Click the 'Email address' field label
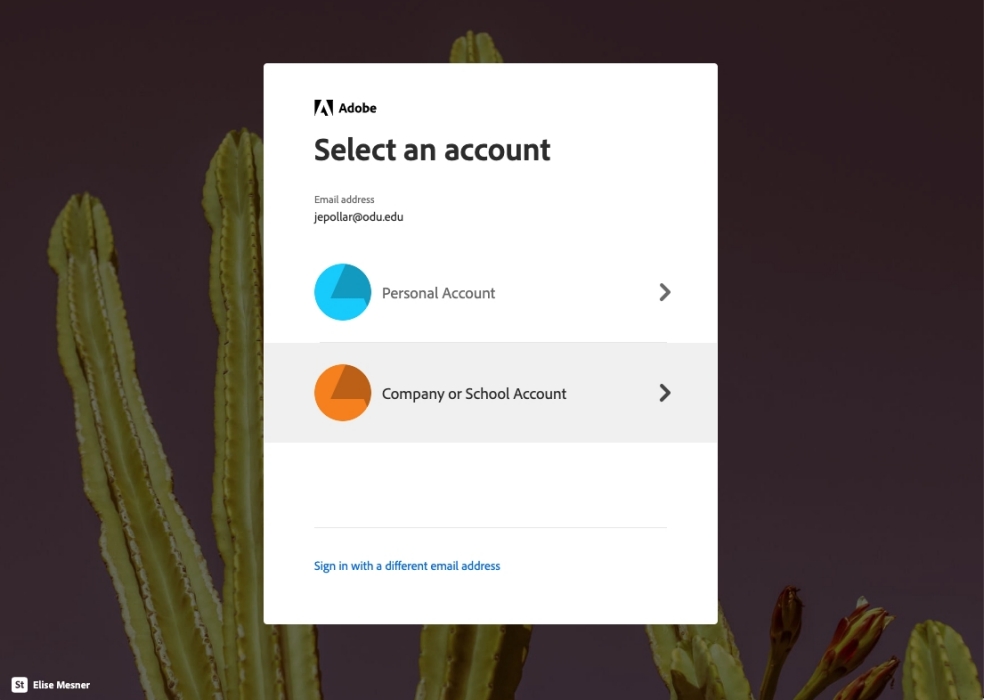 coord(344,200)
